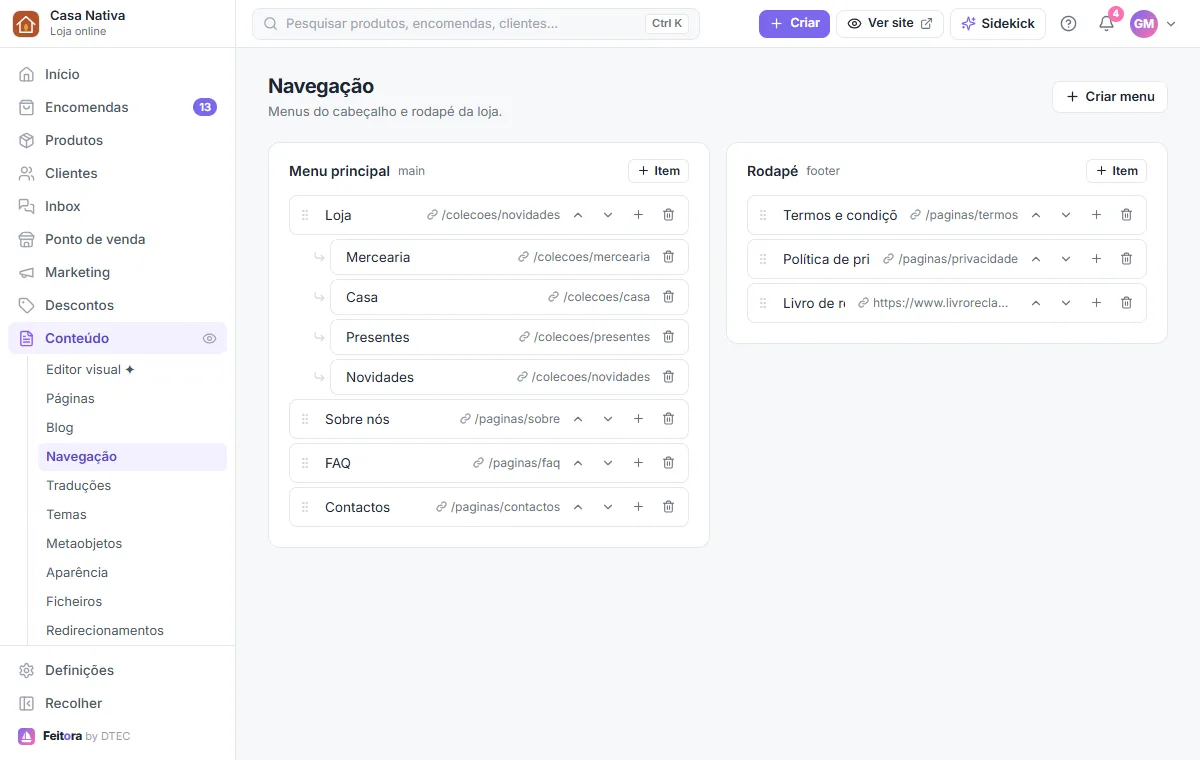1200x760 pixels.
Task: Delete the Loja menu item
Action: pos(668,215)
